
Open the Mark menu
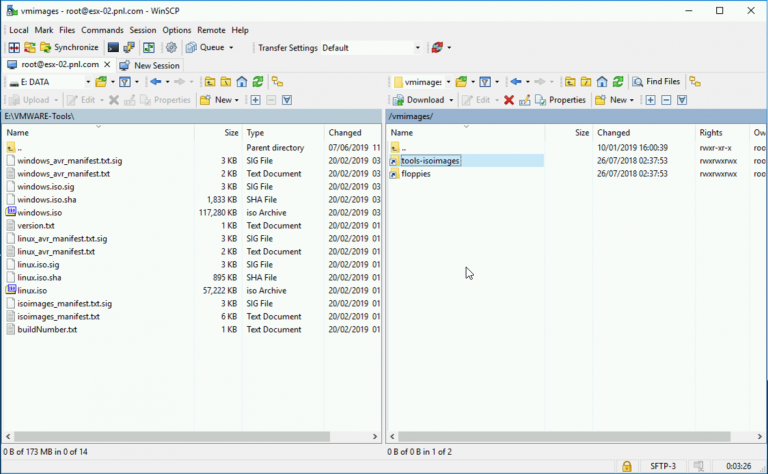click(44, 30)
